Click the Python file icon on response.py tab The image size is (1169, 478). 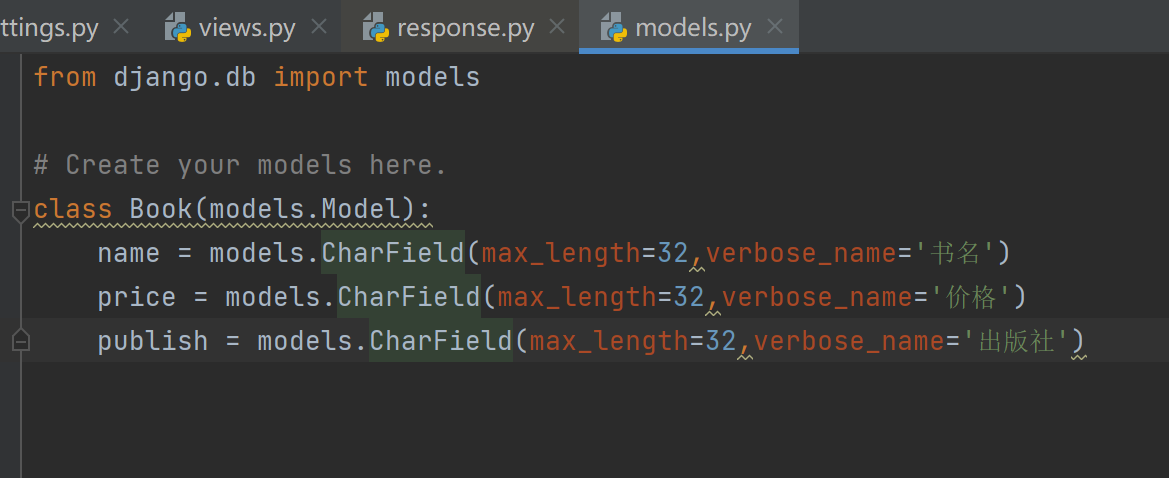click(x=375, y=27)
